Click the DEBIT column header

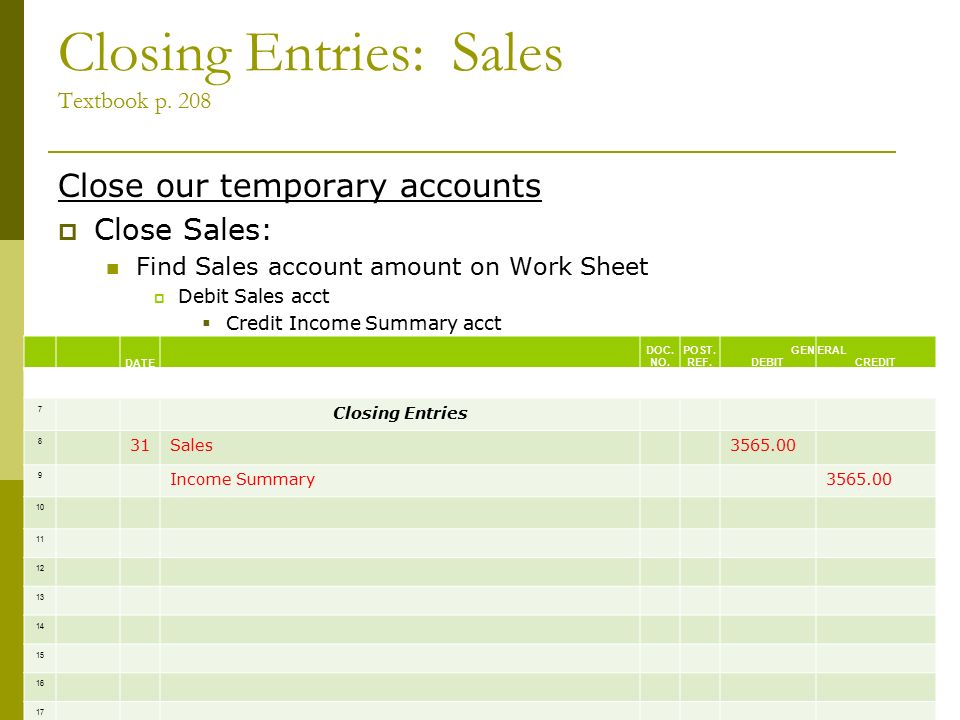click(x=767, y=362)
